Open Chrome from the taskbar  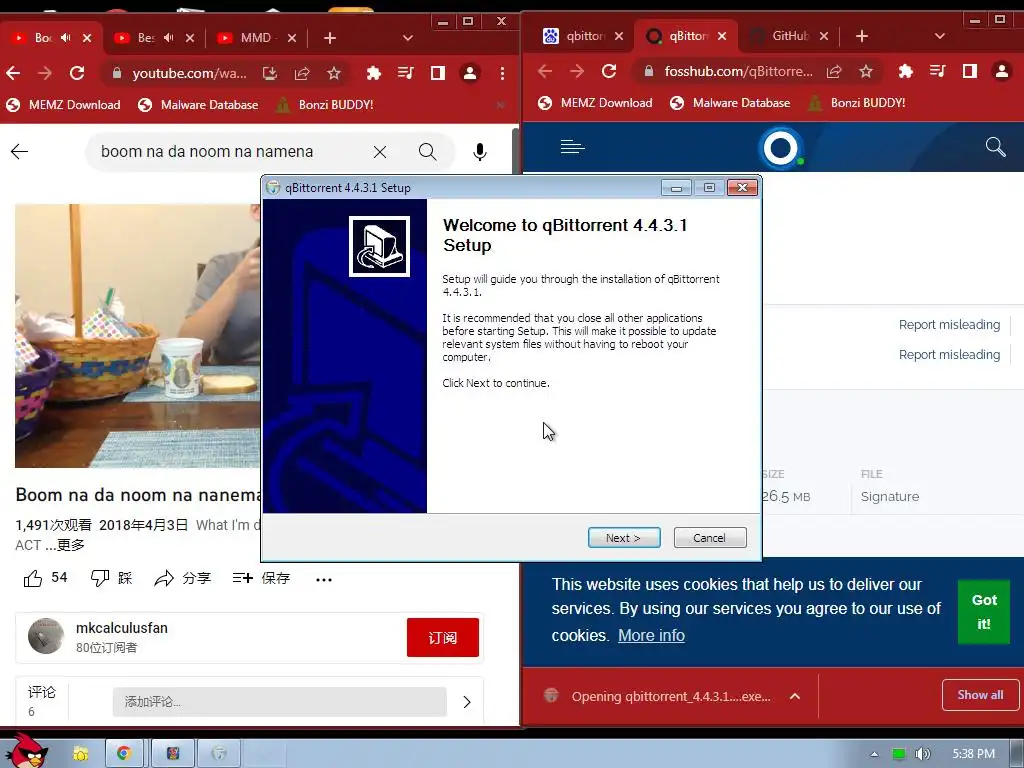[x=123, y=754]
